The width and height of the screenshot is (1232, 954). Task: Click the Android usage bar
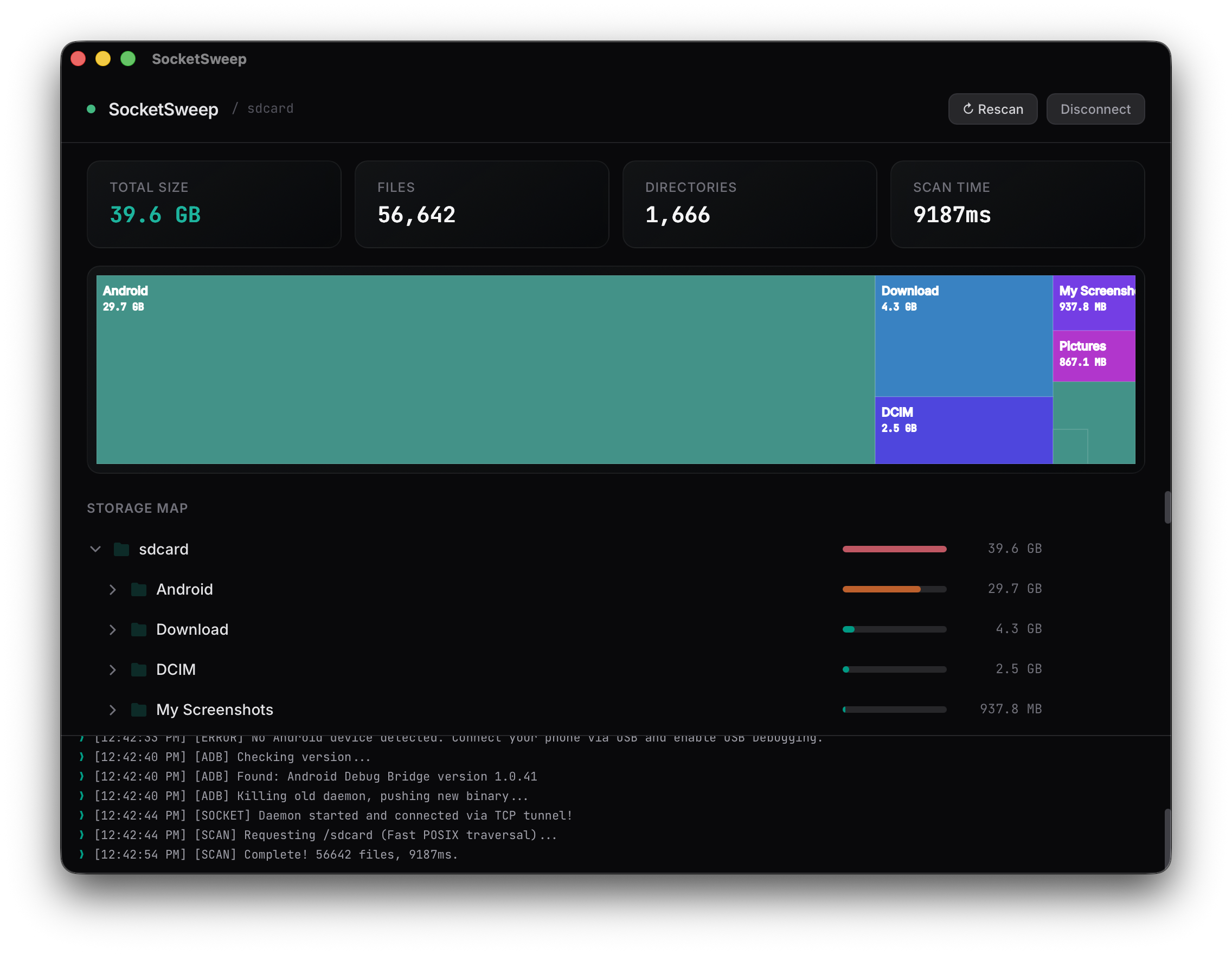[894, 589]
